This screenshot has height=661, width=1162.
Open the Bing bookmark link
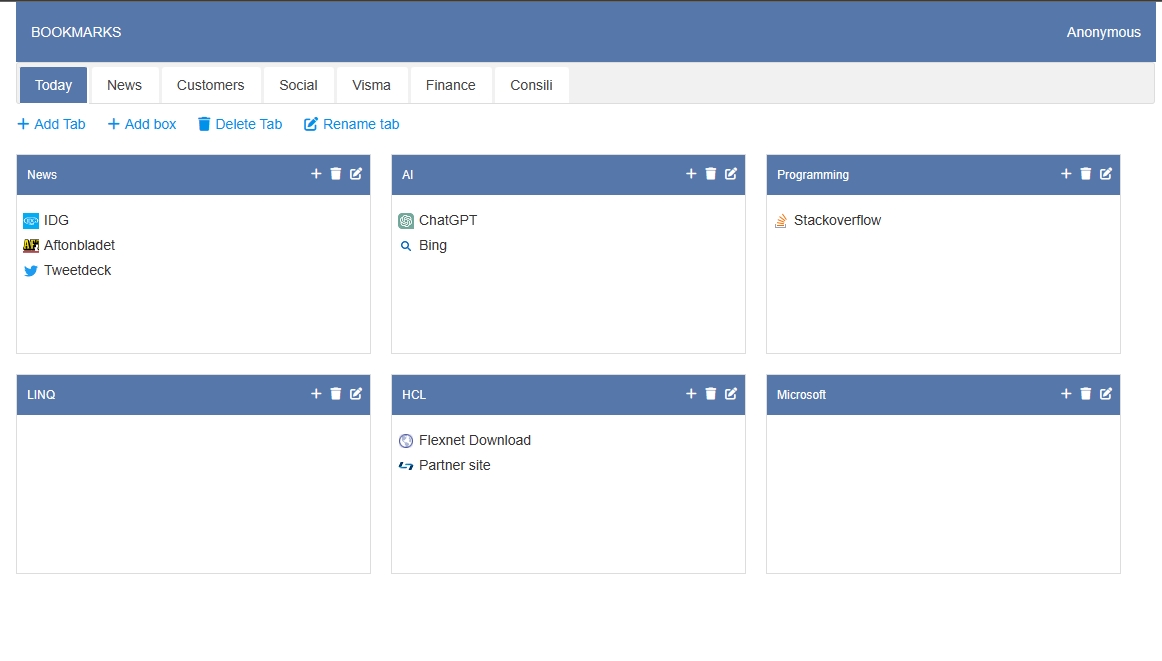pyautogui.click(x=433, y=245)
